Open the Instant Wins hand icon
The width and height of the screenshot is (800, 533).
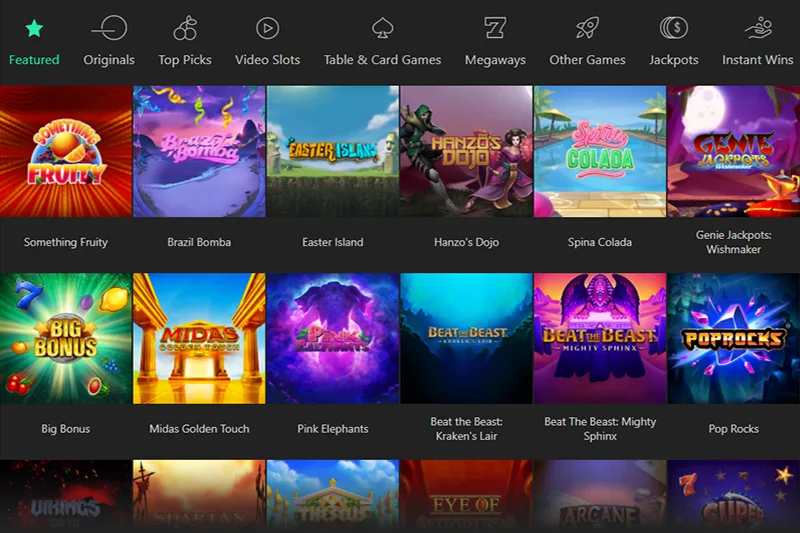click(758, 28)
